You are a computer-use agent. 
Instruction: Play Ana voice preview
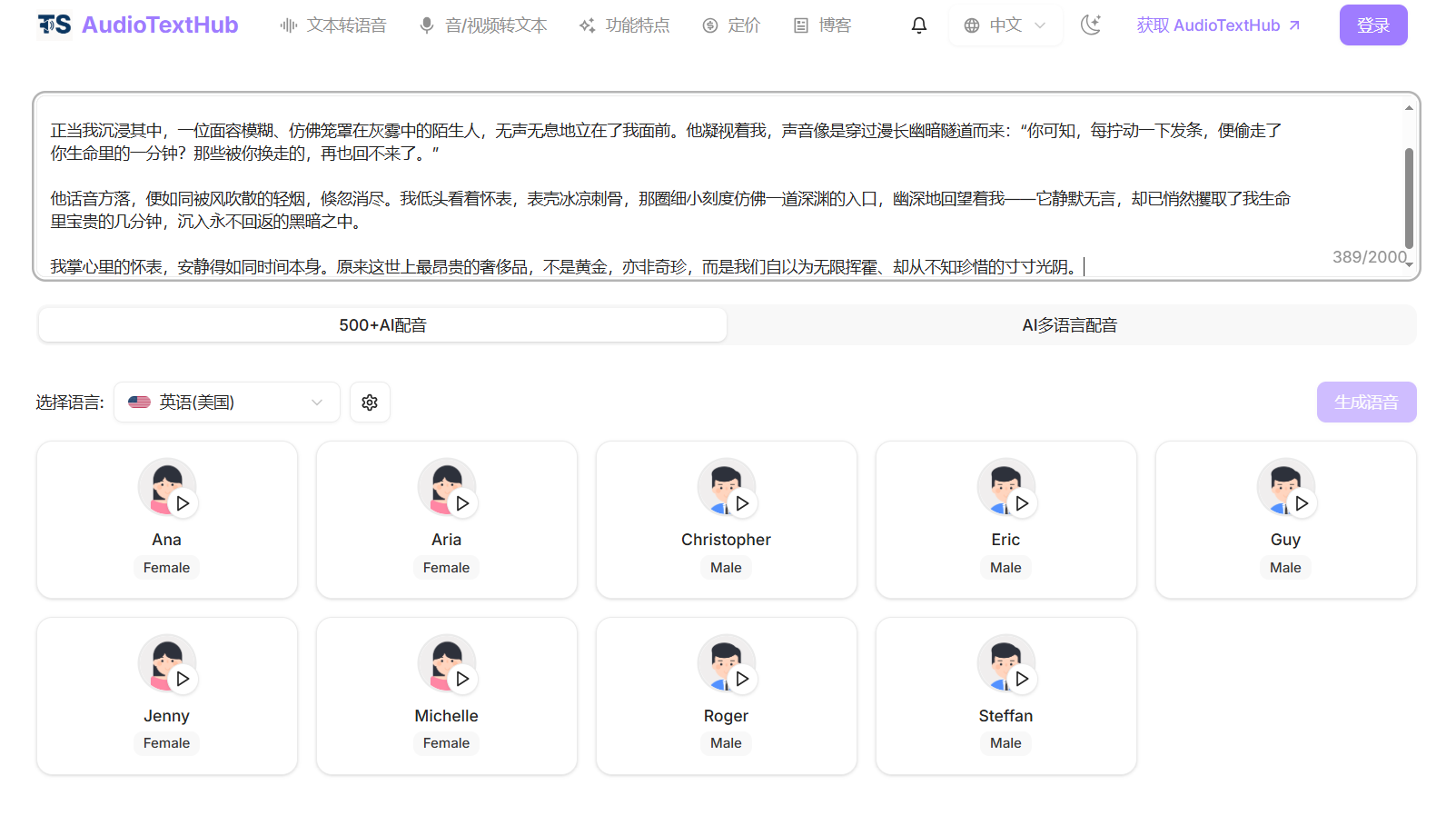183,503
